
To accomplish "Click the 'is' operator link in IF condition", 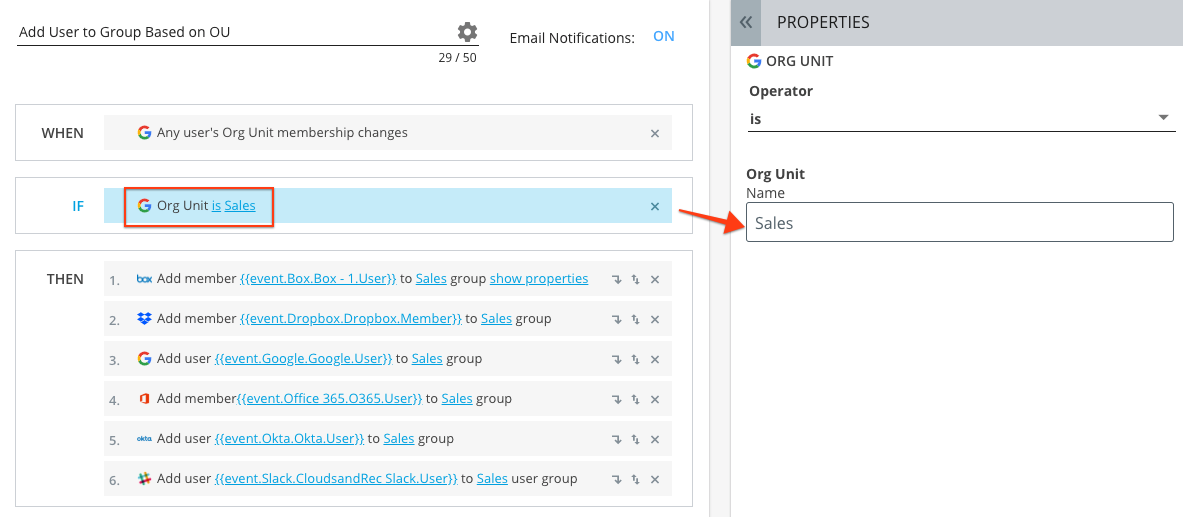I will click(x=216, y=206).
